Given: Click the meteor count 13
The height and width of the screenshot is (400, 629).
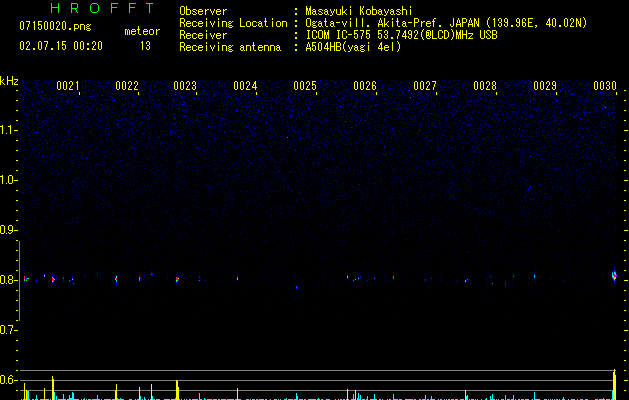Looking at the screenshot, I should (145, 46).
